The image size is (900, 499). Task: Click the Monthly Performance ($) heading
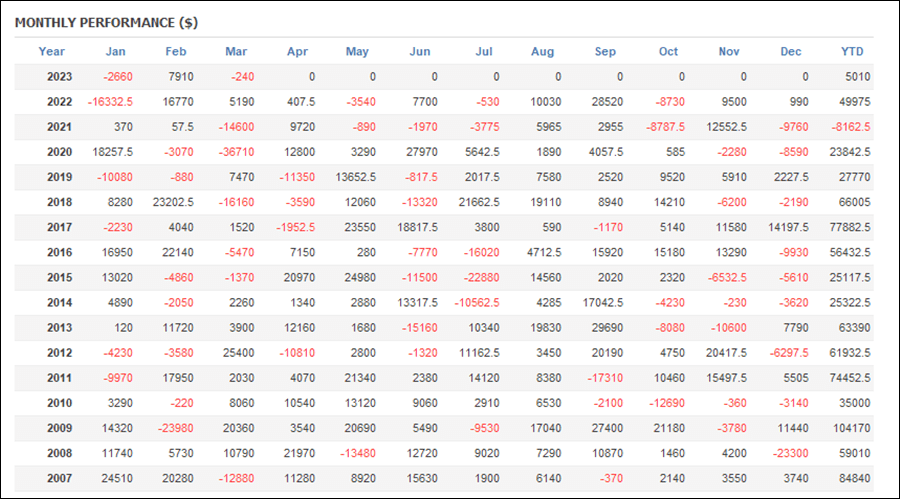[106, 23]
